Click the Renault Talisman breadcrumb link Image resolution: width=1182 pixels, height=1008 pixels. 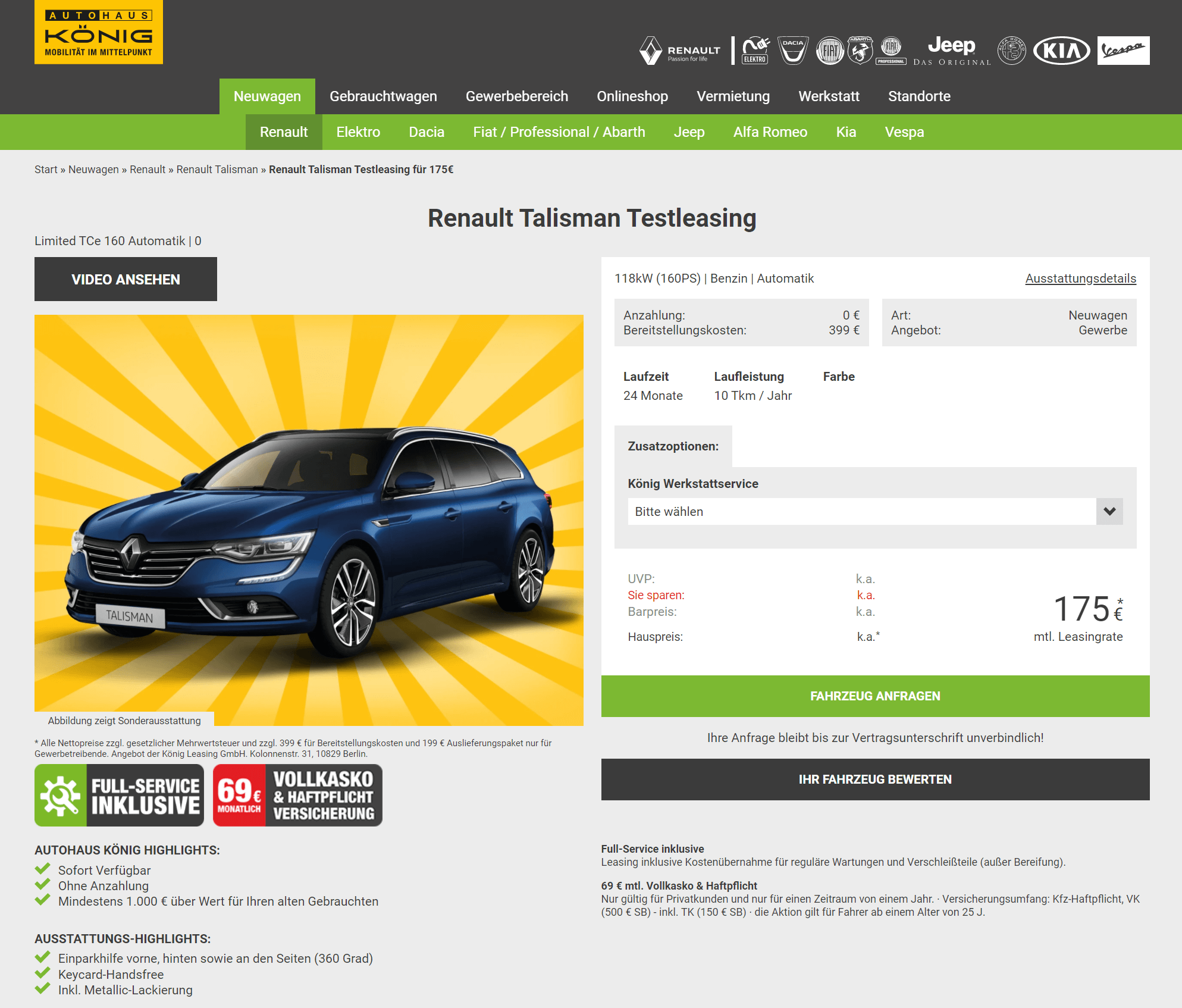pyautogui.click(x=217, y=170)
